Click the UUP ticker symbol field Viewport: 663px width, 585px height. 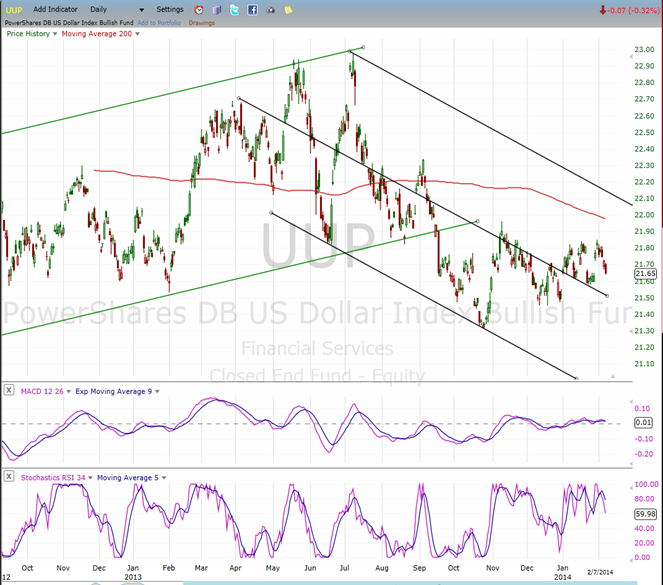tap(13, 9)
